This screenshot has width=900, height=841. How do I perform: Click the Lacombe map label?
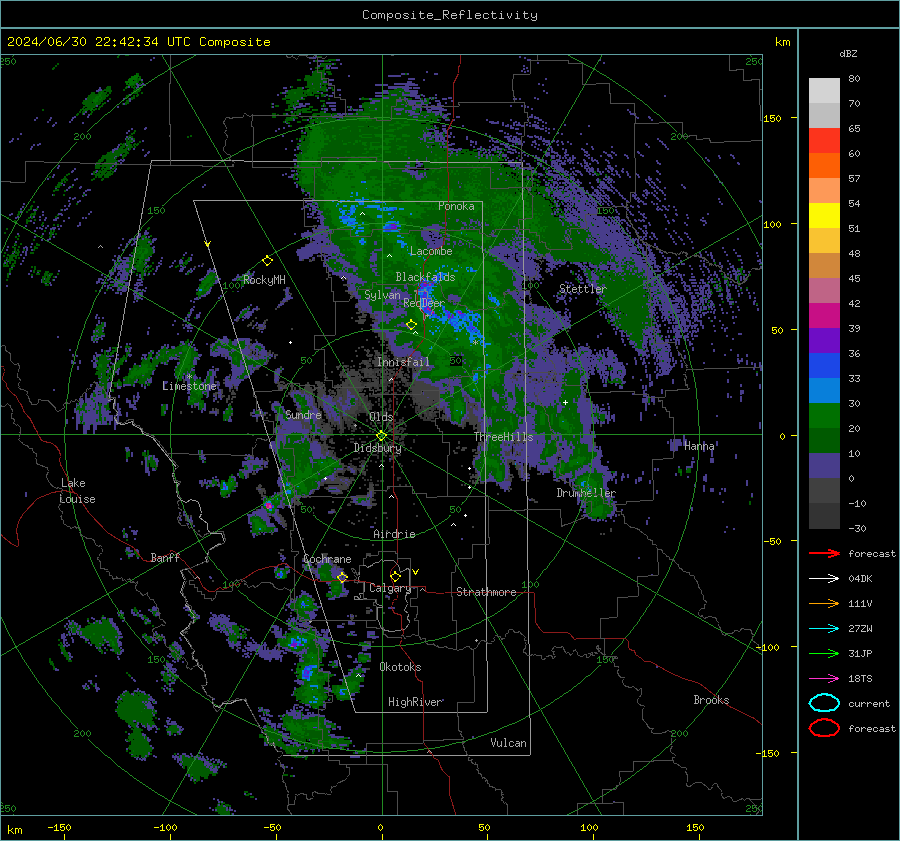[x=431, y=251]
